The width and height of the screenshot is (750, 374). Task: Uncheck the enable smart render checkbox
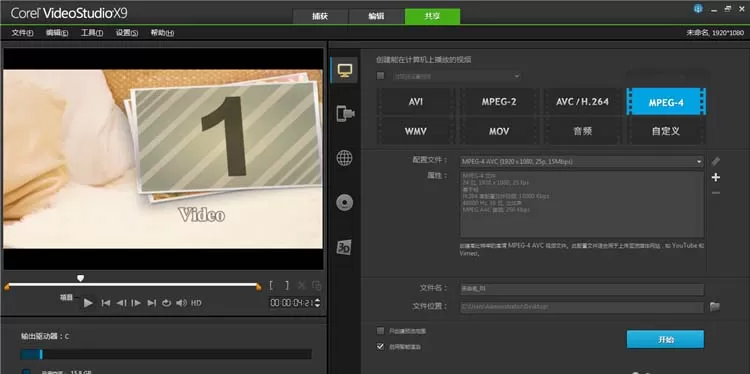pos(381,346)
